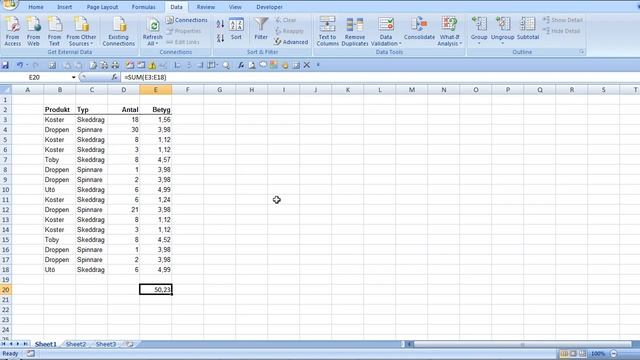
Task: Open the Refresh All dropdown
Action: pos(152,31)
